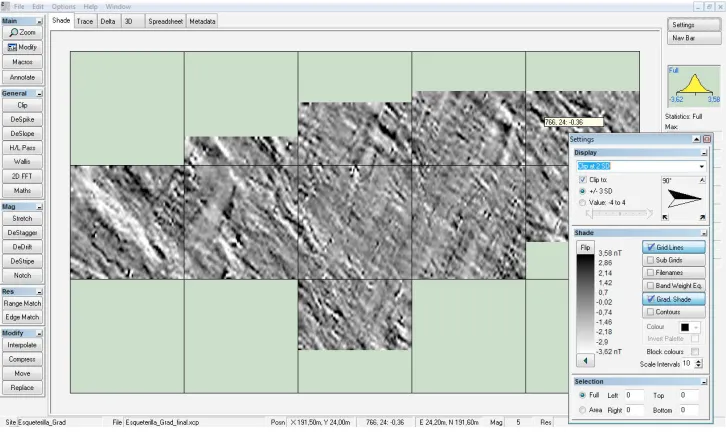Viewport: 726px width, 432px height.
Task: Collapse the Mag group in the sidebar
Action: click(39, 207)
